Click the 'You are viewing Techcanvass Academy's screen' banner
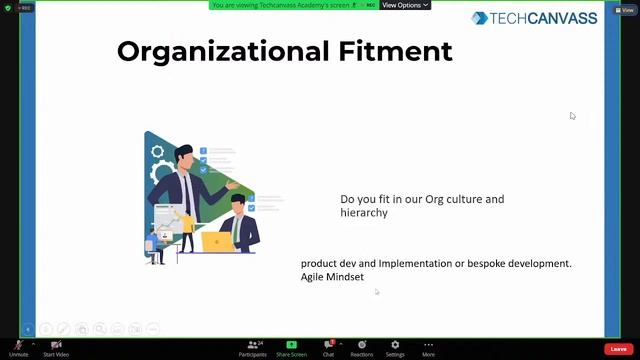The image size is (640, 360). pyautogui.click(x=294, y=5)
